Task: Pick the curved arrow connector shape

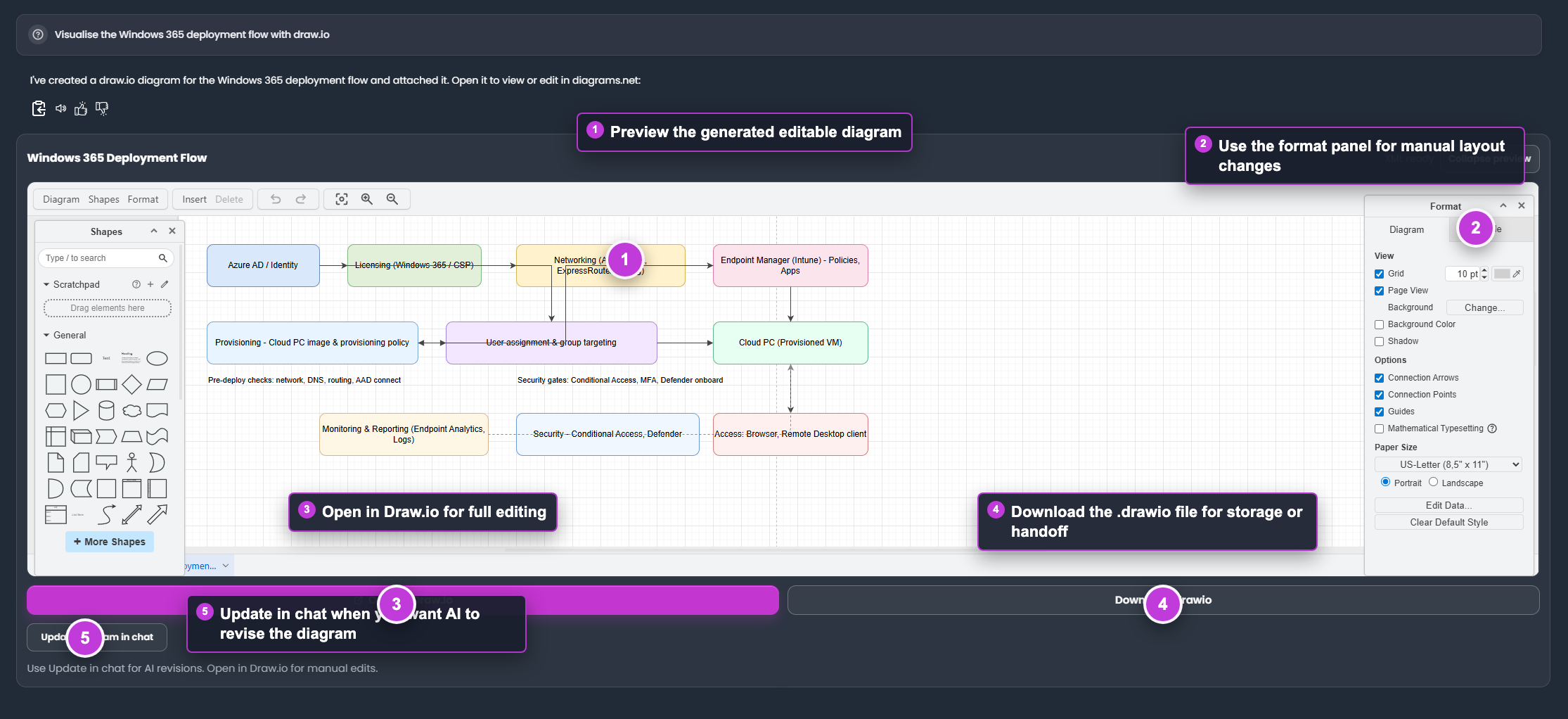Action: 106,514
